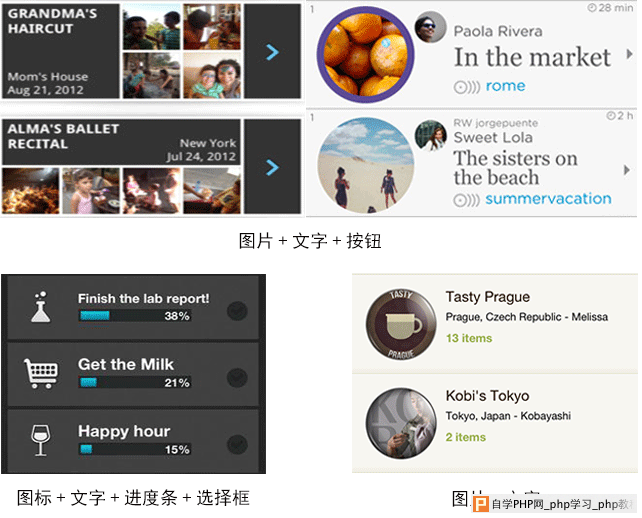Open Sweet Lola's profile avatar
This screenshot has height=518, width=642.
tap(430, 135)
